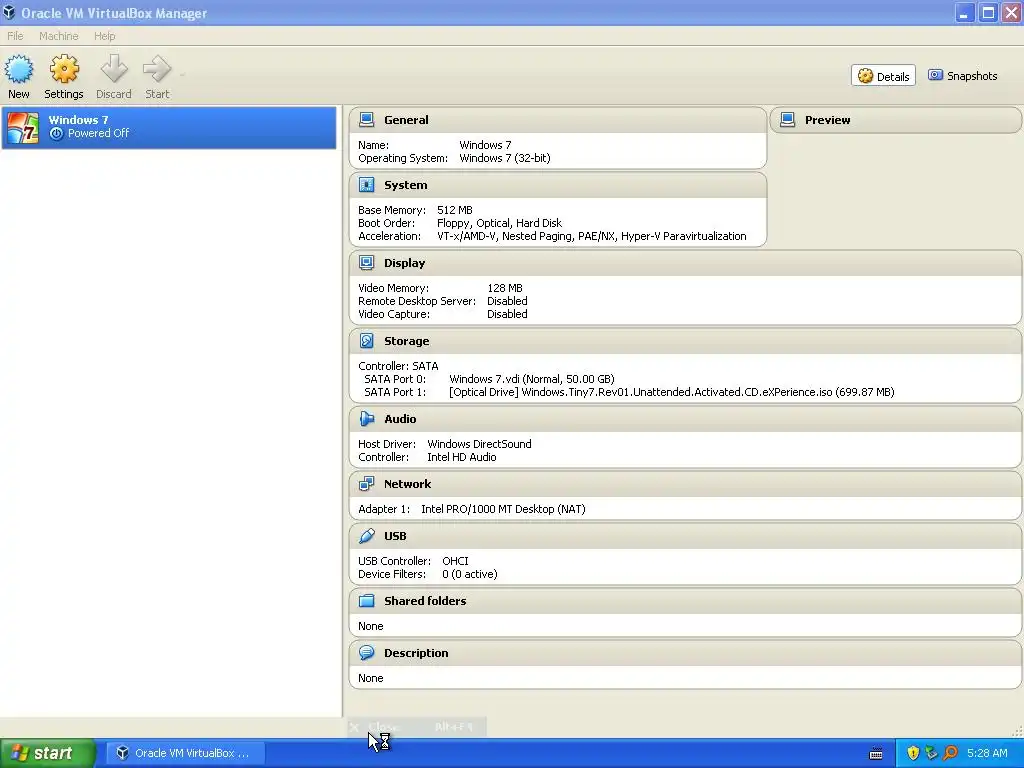The width and height of the screenshot is (1024, 768).
Task: Click the Optical Drive ISO file entry
Action: tap(671, 392)
